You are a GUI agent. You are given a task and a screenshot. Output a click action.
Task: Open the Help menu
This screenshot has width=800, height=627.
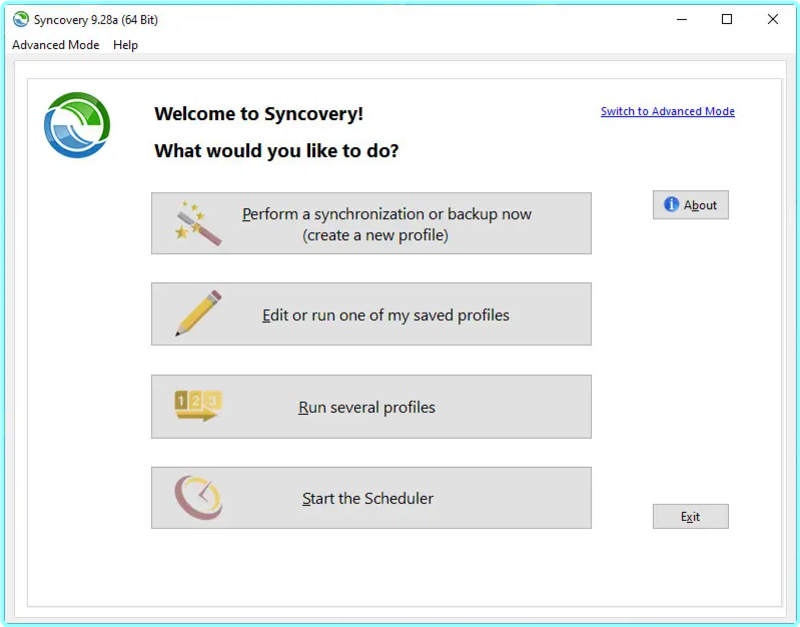(126, 45)
